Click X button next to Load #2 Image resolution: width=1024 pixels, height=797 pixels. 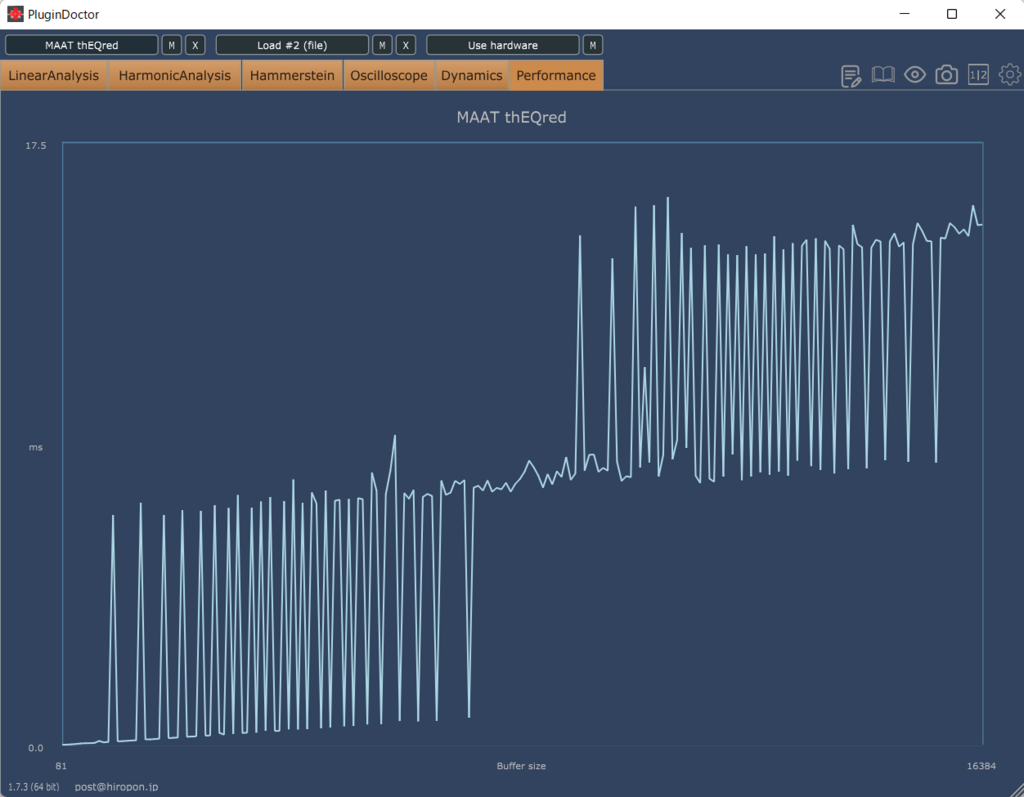(x=406, y=45)
